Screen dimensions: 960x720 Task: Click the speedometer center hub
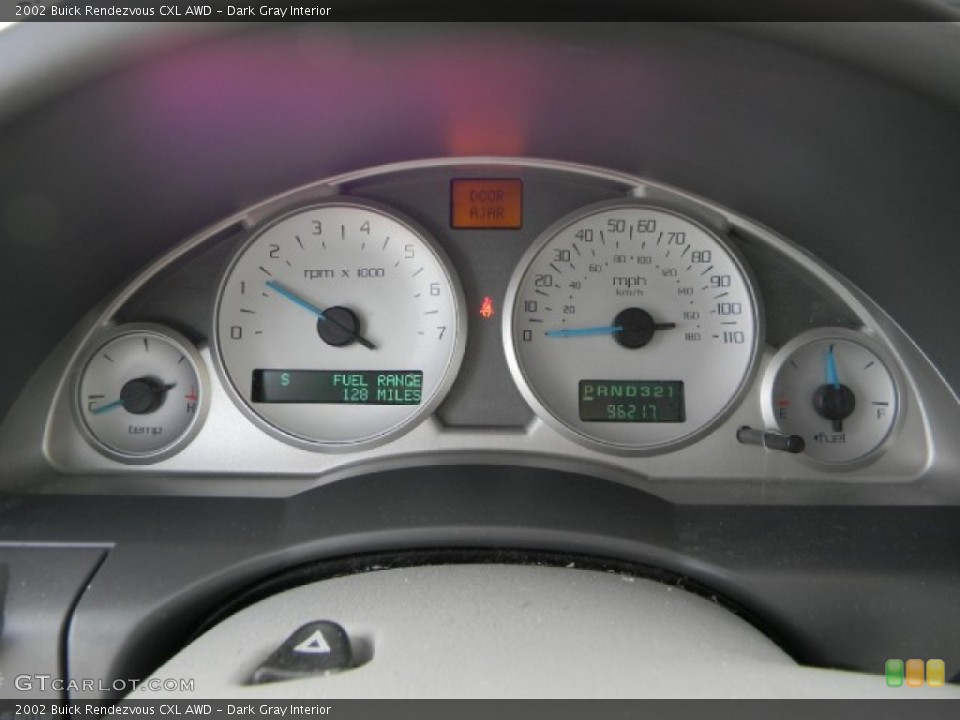(x=633, y=328)
